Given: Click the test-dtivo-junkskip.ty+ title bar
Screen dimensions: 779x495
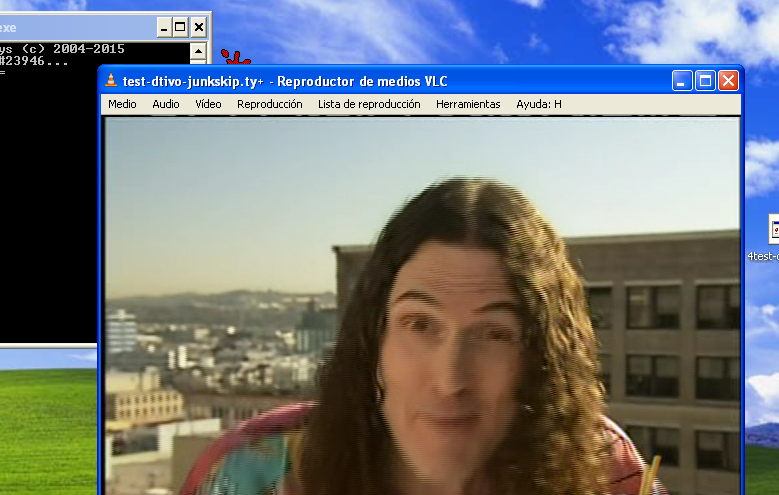Looking at the screenshot, I should pyautogui.click(x=400, y=81).
